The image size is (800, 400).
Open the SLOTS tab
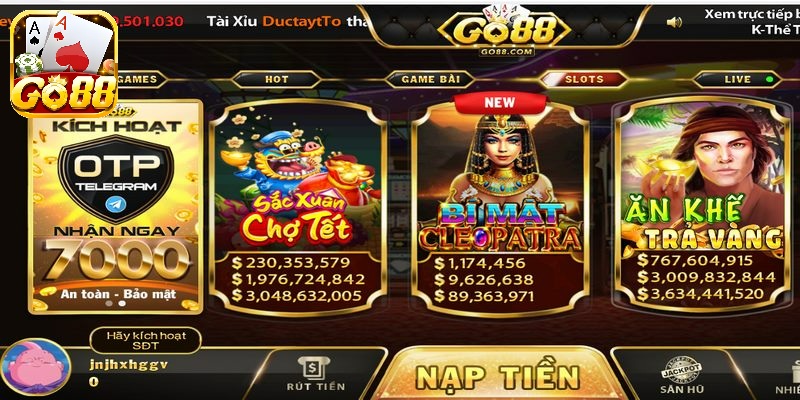coord(584,80)
